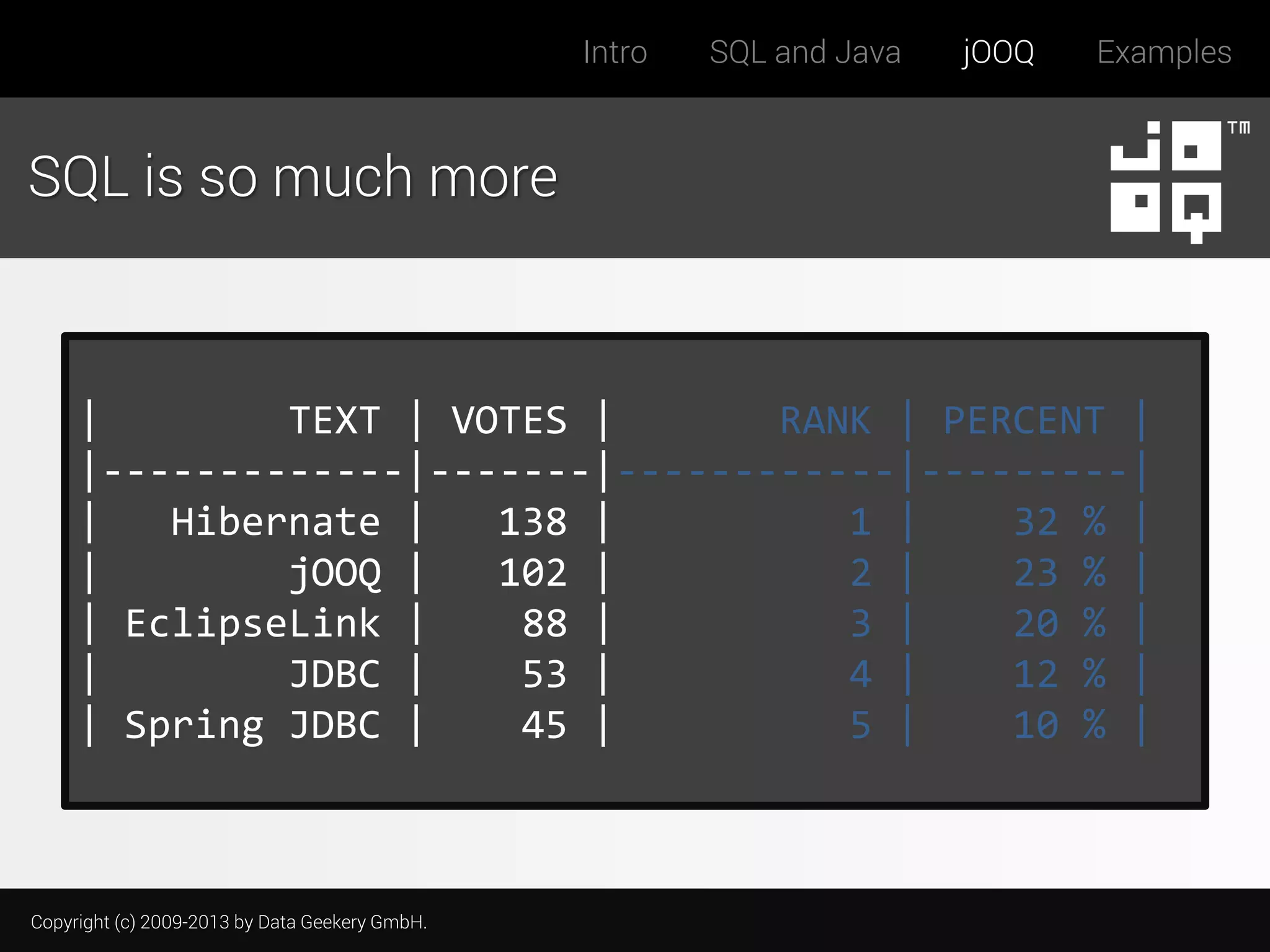The image size is (1270, 952).
Task: Open the Intro section tab
Action: click(615, 52)
